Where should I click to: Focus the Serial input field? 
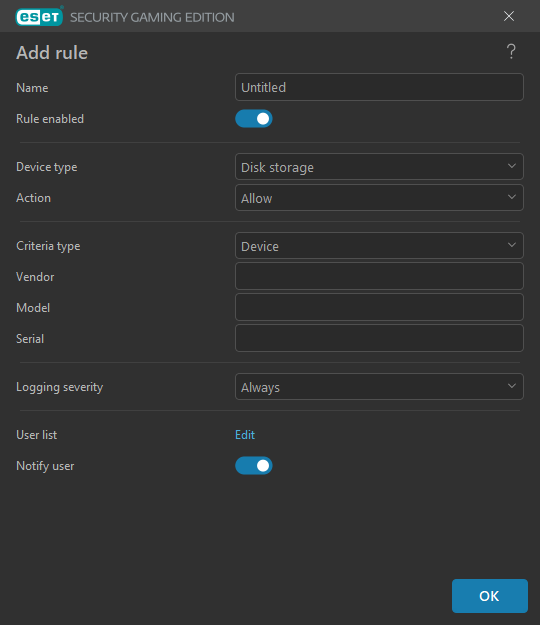[379, 338]
